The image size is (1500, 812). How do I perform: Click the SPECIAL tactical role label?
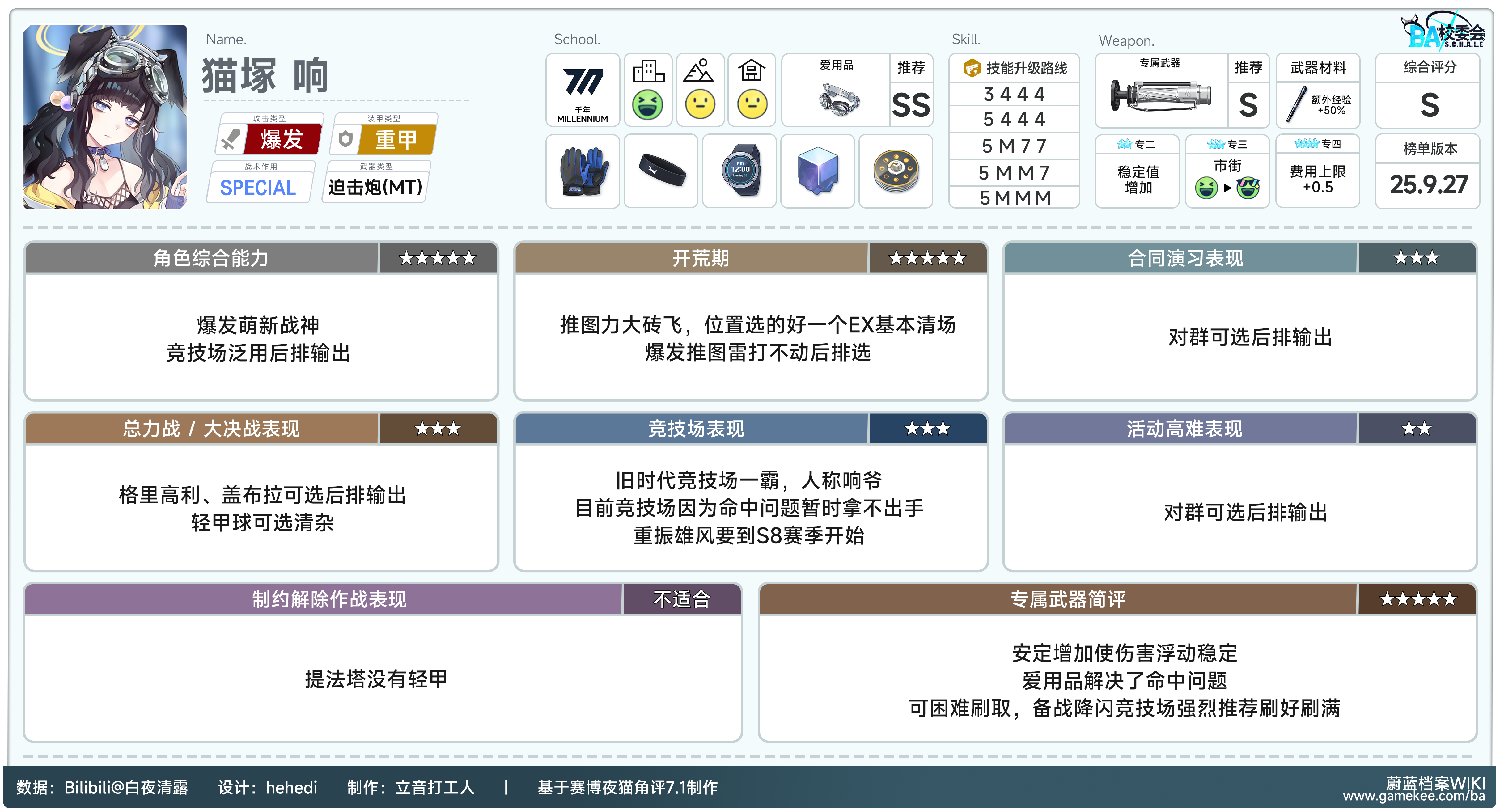[258, 188]
